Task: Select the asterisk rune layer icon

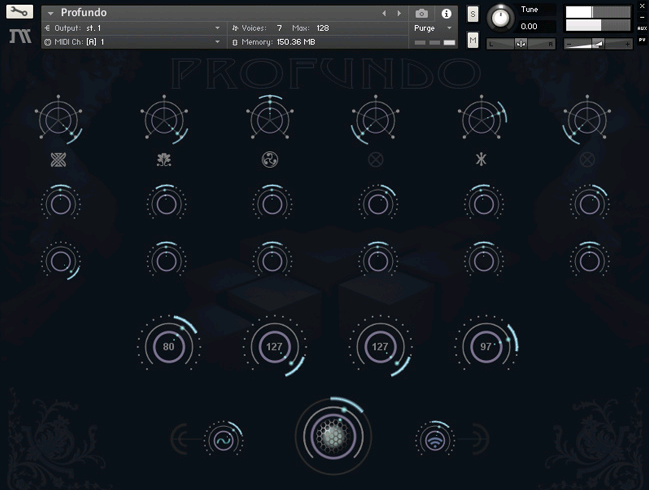Action: coord(481,159)
